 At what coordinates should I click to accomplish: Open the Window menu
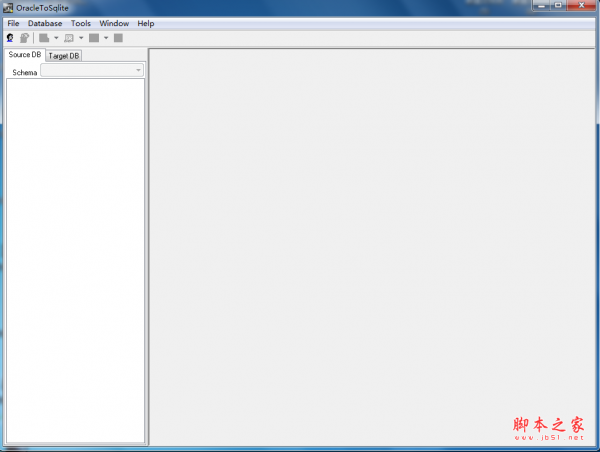pos(114,23)
